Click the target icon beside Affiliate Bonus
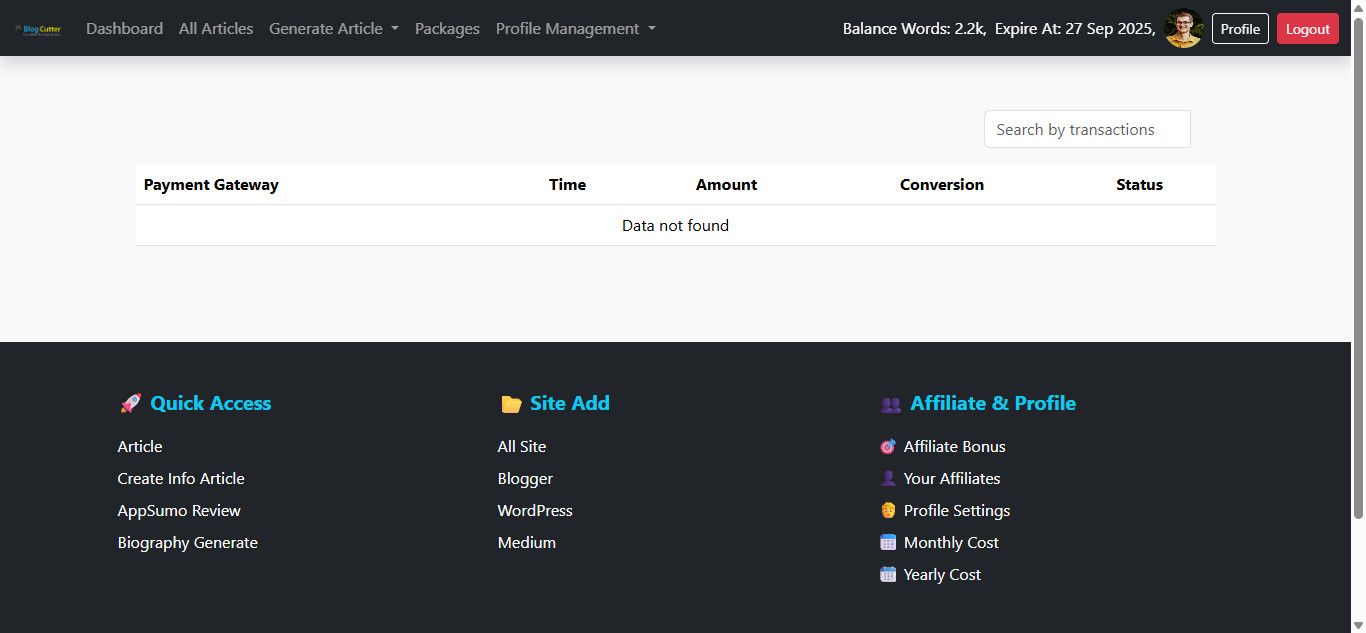Screen dimensions: 1366x633 pos(888,447)
